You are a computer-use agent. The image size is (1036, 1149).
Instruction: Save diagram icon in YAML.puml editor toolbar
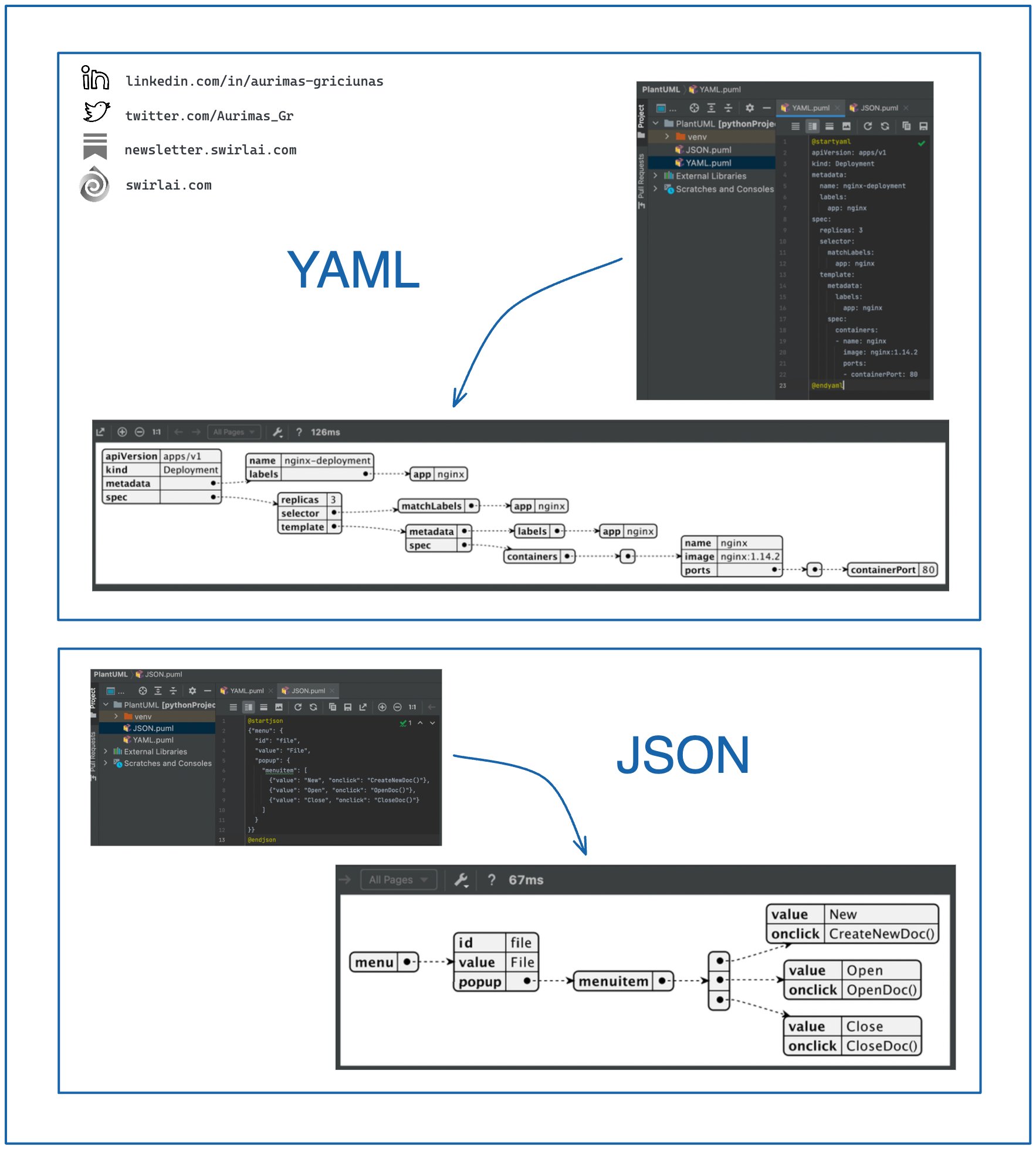point(923,126)
